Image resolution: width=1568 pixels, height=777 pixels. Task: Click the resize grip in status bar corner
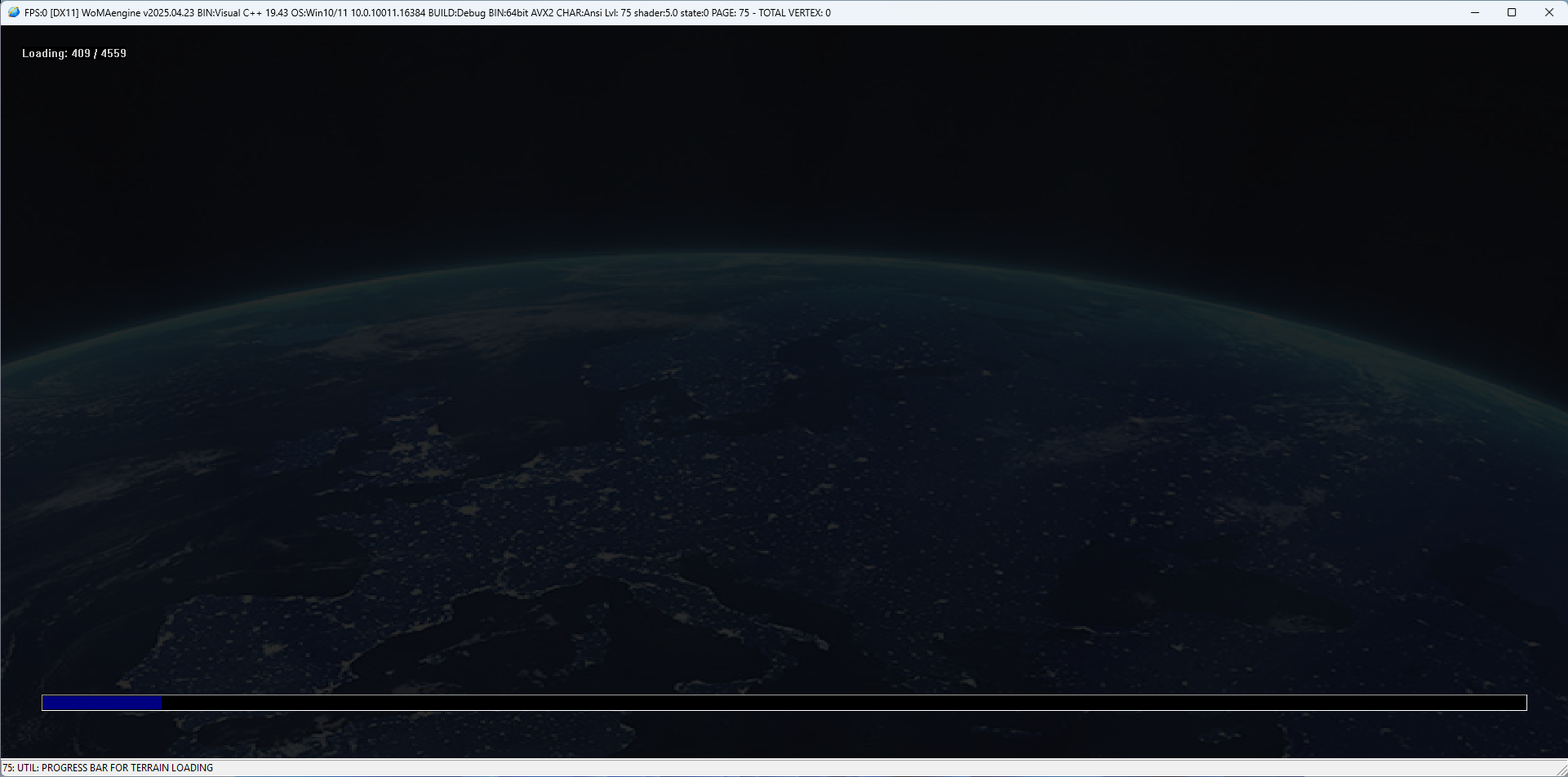coord(1561,770)
